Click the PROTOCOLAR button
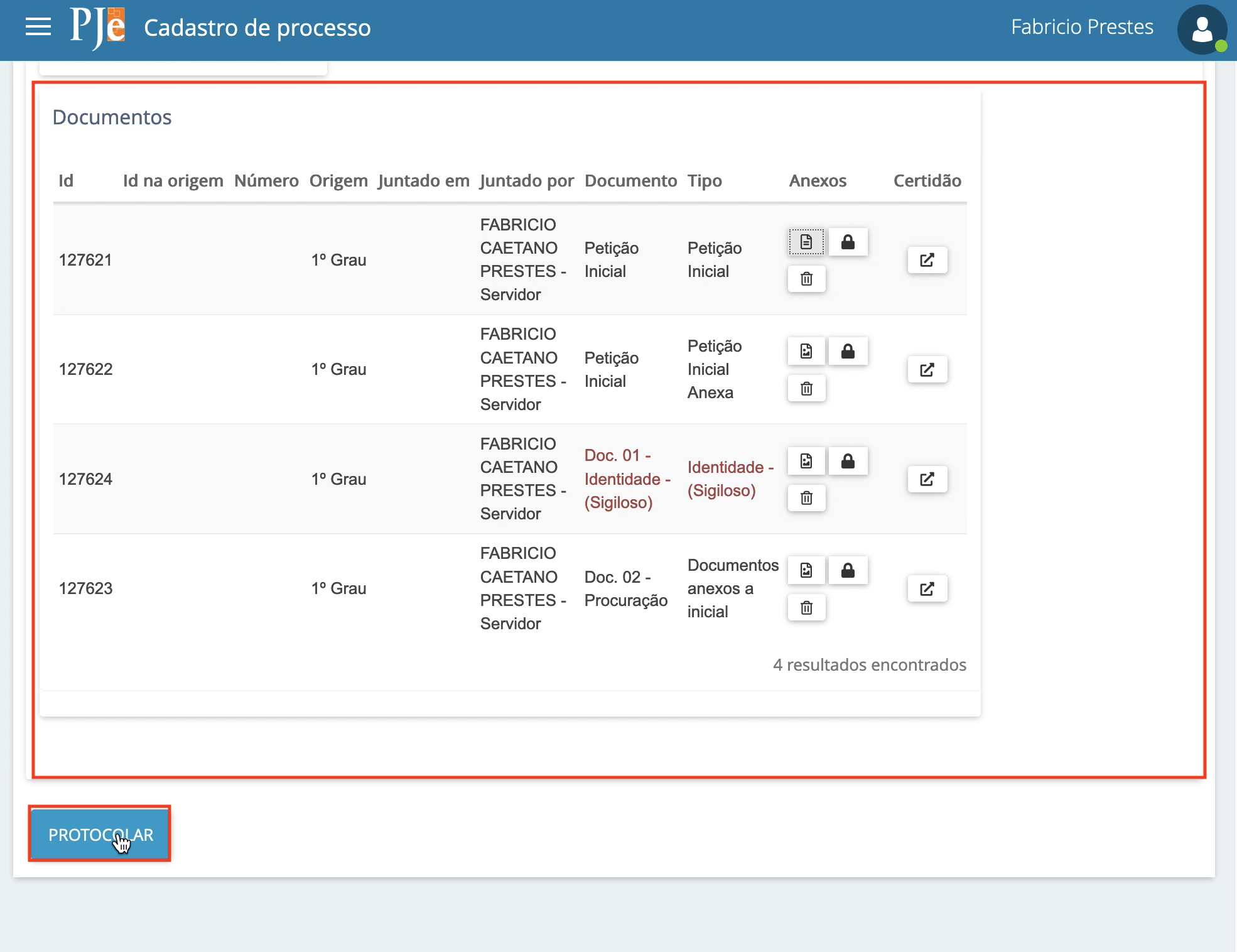Image resolution: width=1237 pixels, height=952 pixels. [x=100, y=835]
